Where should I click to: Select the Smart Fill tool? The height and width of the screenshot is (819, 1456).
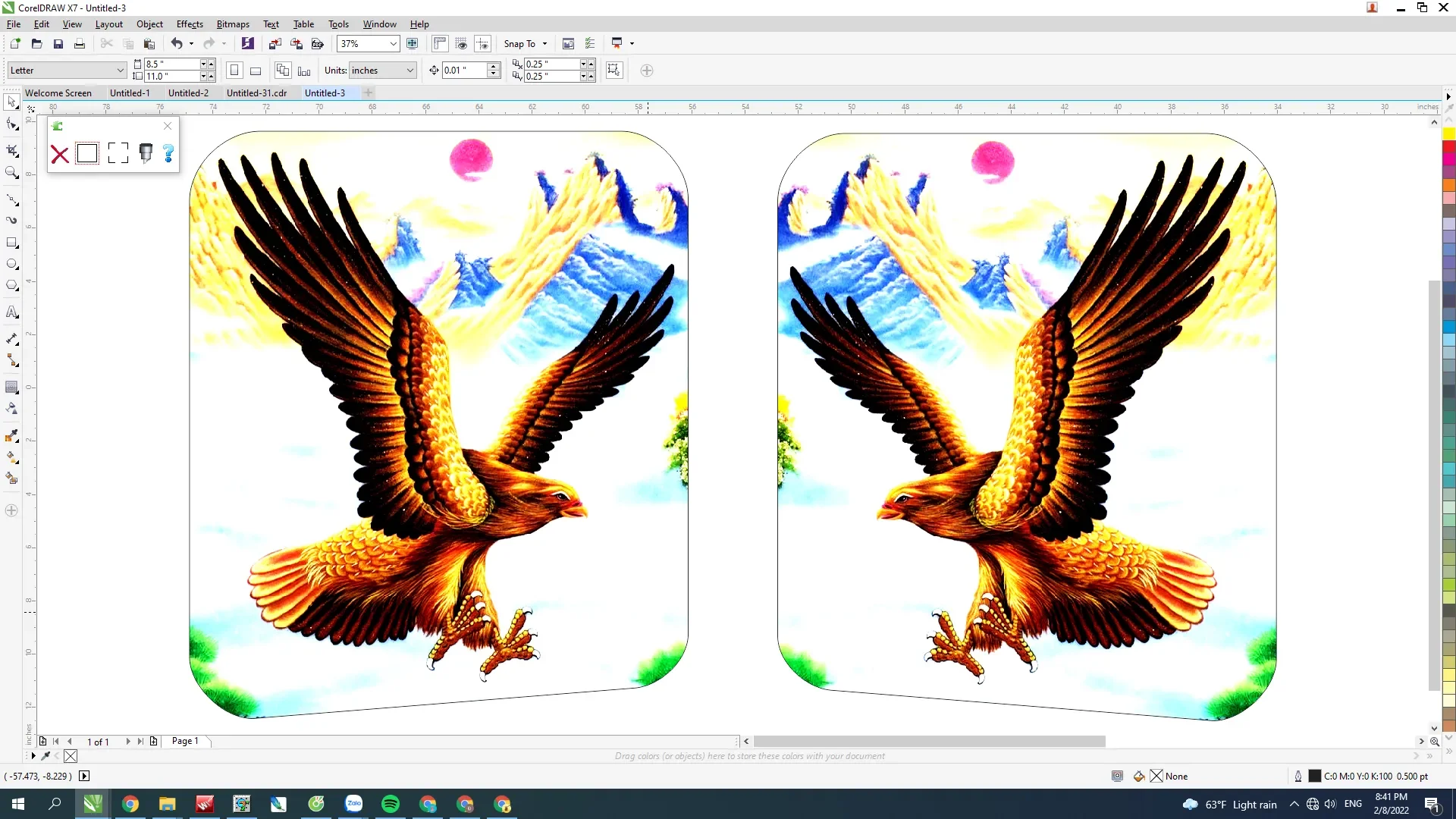[x=11, y=479]
